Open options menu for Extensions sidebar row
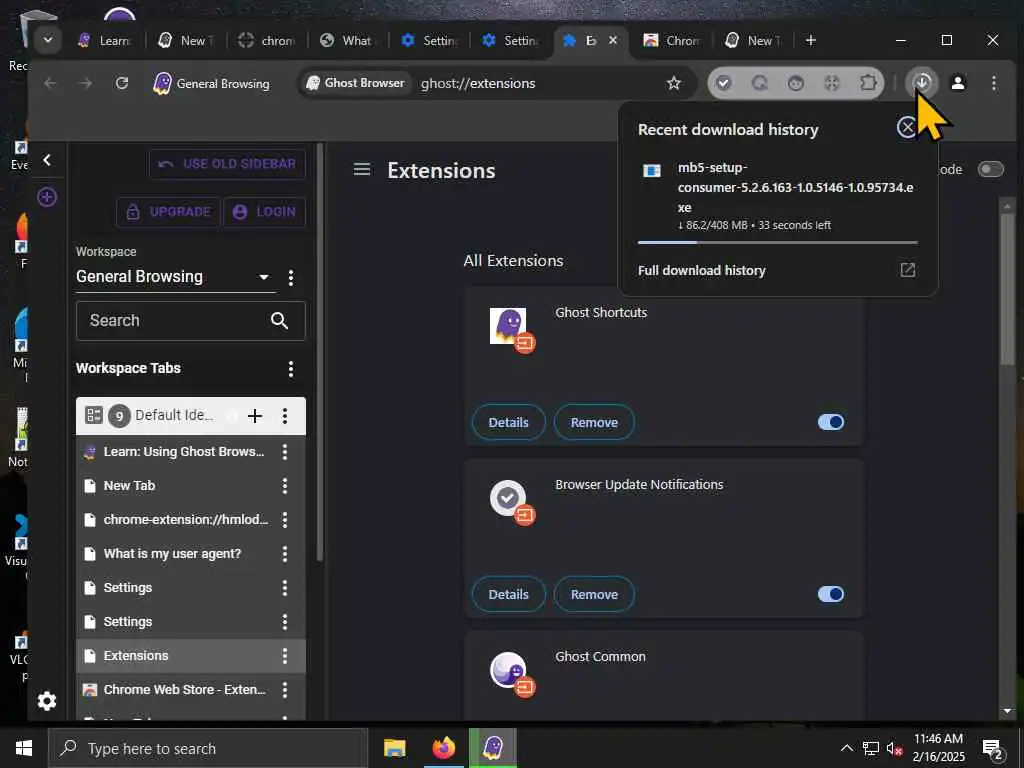The image size is (1024, 768). (x=285, y=656)
